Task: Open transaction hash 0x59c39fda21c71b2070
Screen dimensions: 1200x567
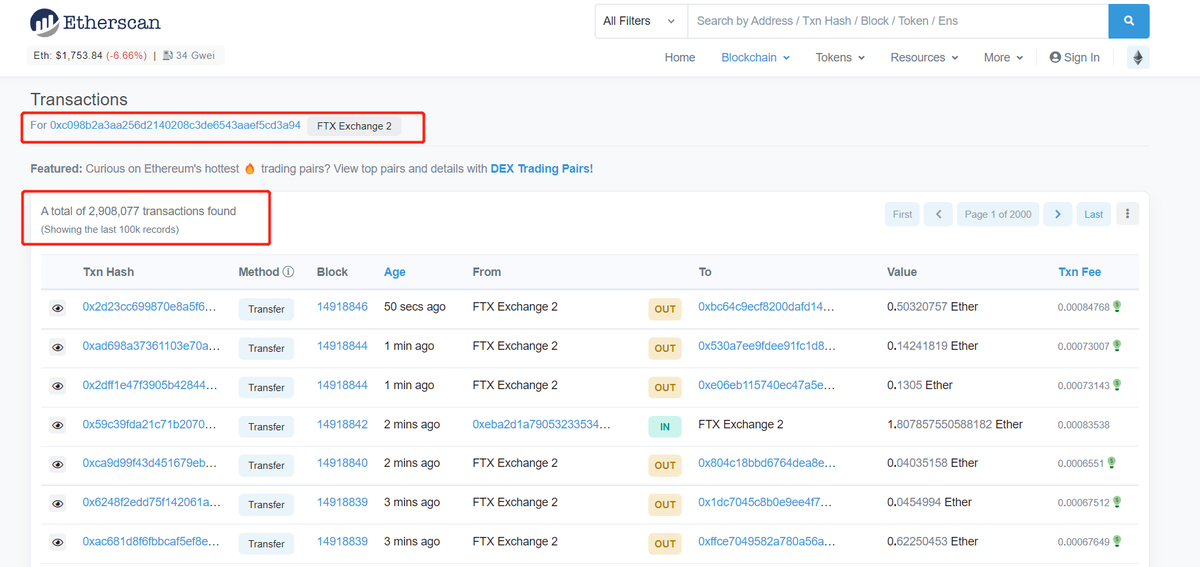Action: coord(150,424)
